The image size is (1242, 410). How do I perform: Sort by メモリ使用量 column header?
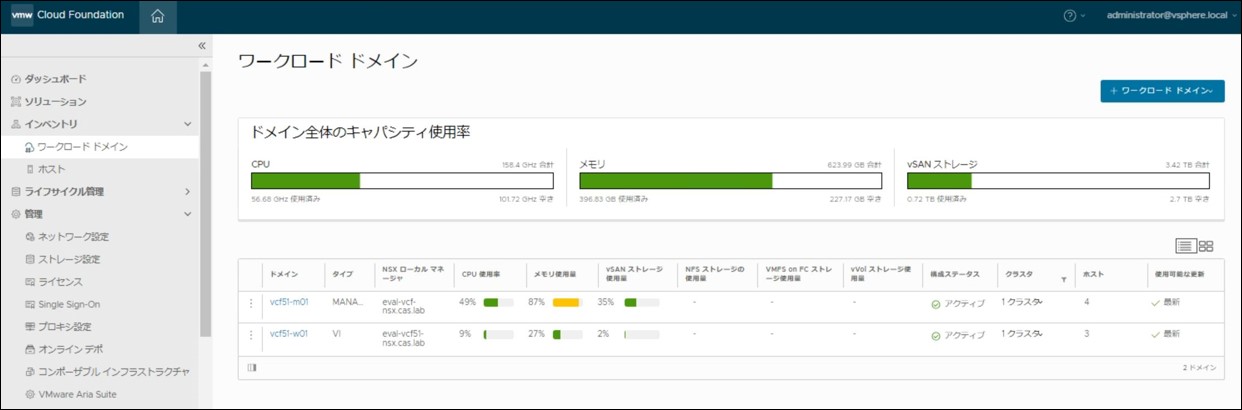point(555,273)
